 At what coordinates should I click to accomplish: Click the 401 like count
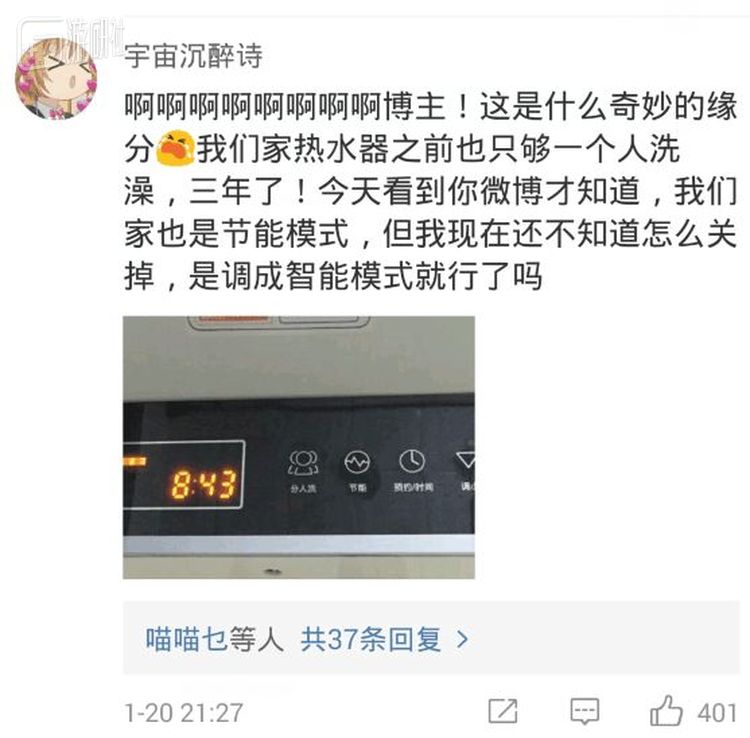717,713
